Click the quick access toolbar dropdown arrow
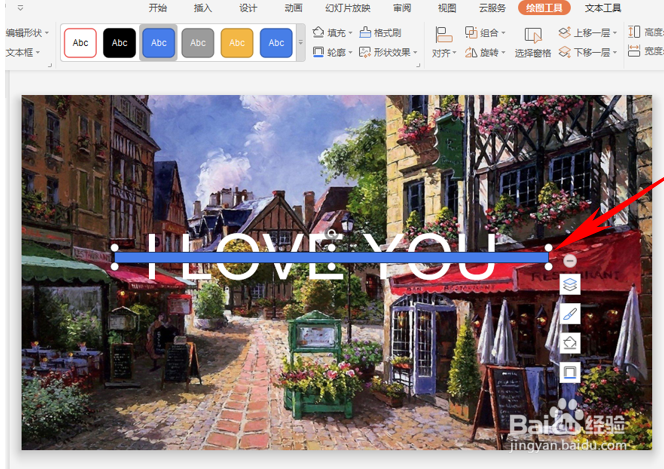The image size is (664, 469). click(x=20, y=8)
